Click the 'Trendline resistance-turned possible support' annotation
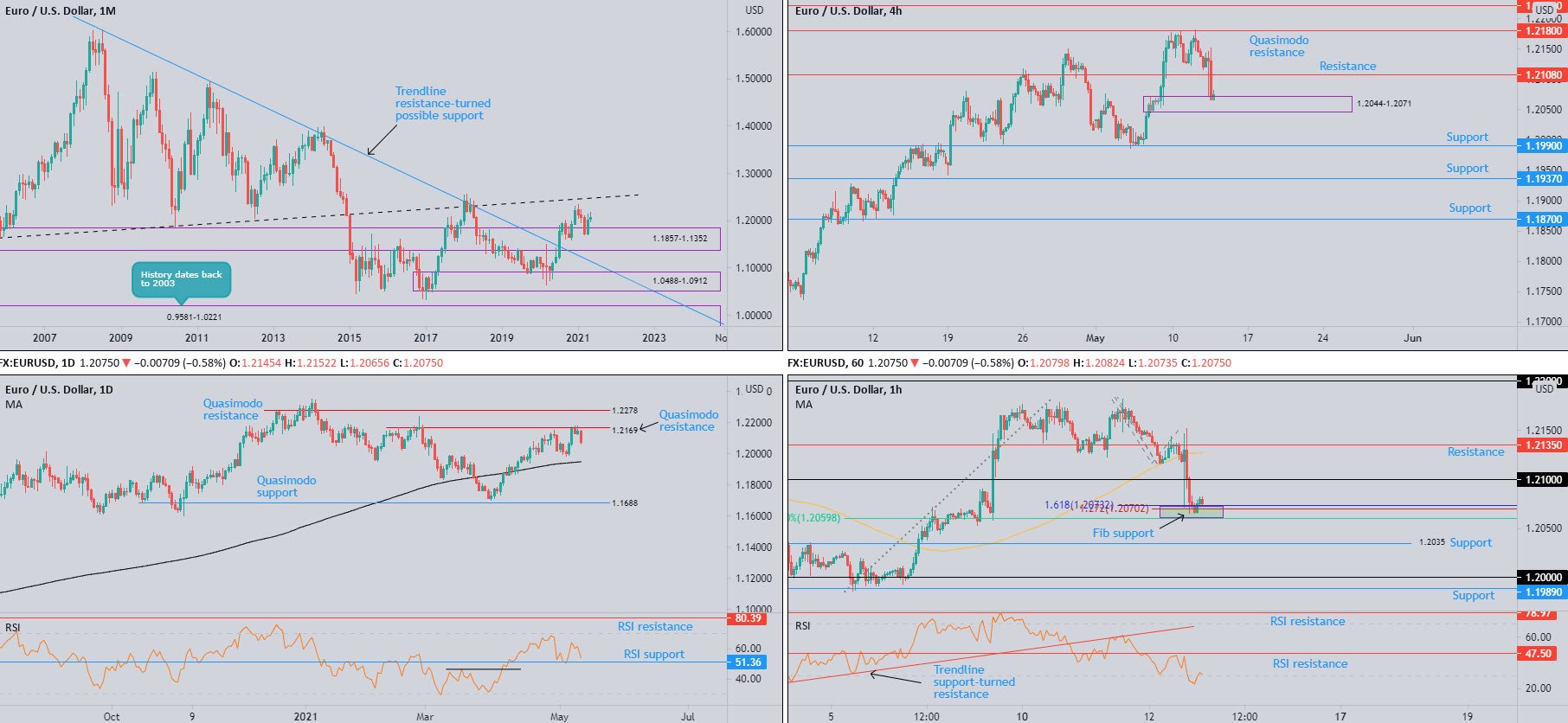1568x723 pixels. click(x=442, y=103)
